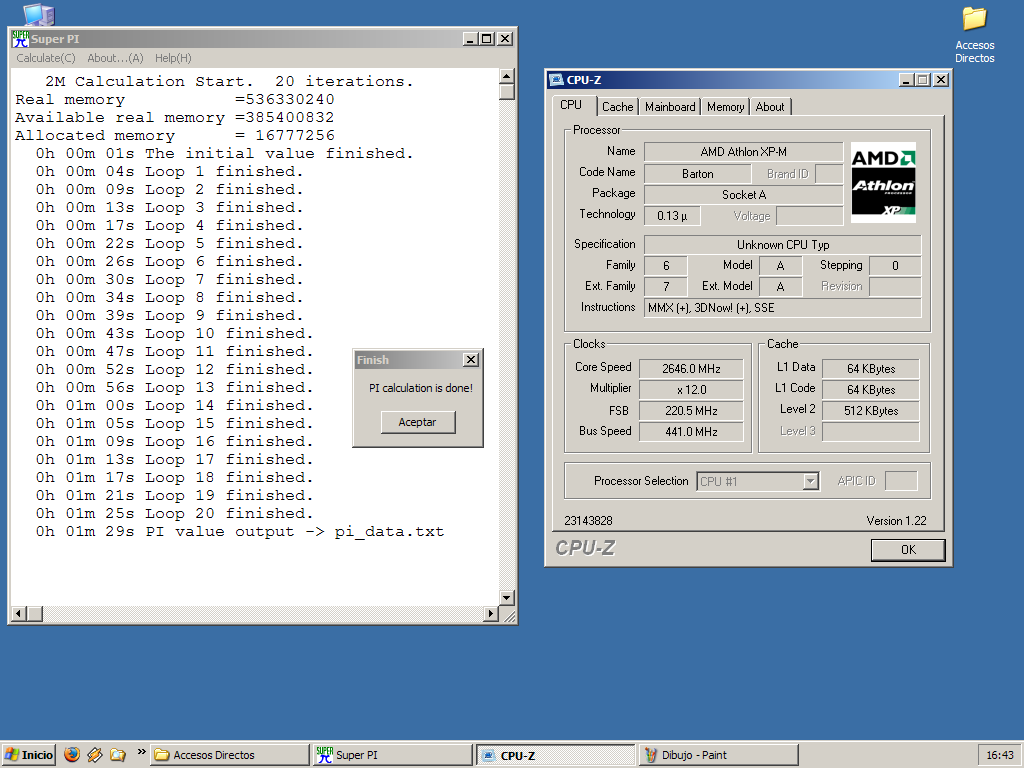
Task: Open the My Computer desktop icon
Action: coord(37,14)
